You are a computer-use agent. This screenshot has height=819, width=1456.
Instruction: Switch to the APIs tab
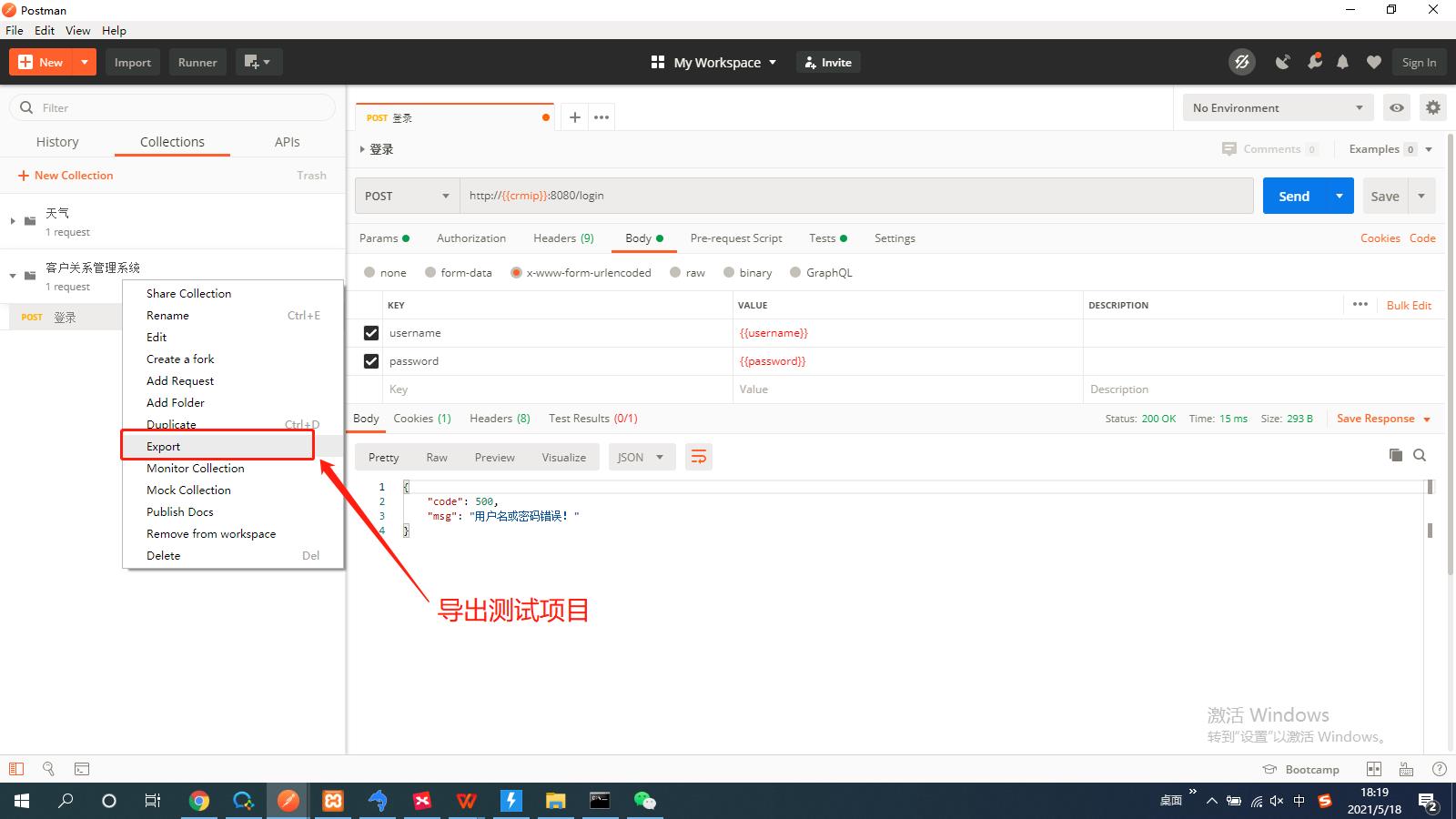(x=287, y=142)
